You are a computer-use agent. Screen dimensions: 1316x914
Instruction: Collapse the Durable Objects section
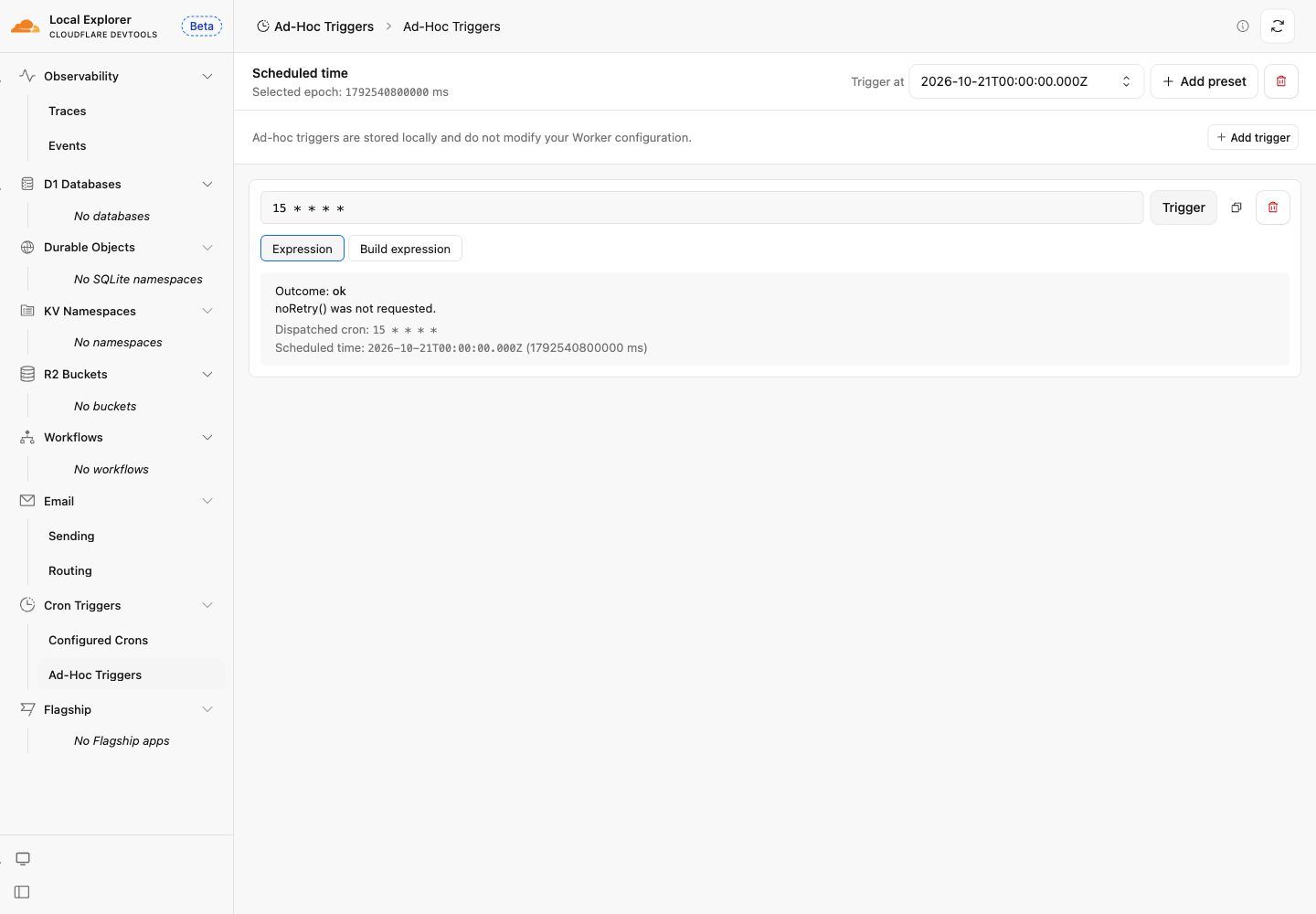click(x=207, y=247)
